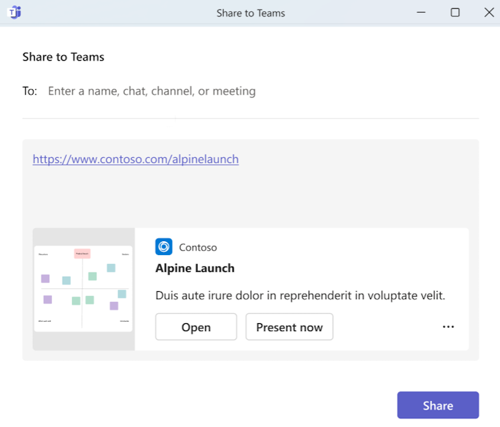Click the Open button
Screen dimensions: 500x427
[x=196, y=327]
